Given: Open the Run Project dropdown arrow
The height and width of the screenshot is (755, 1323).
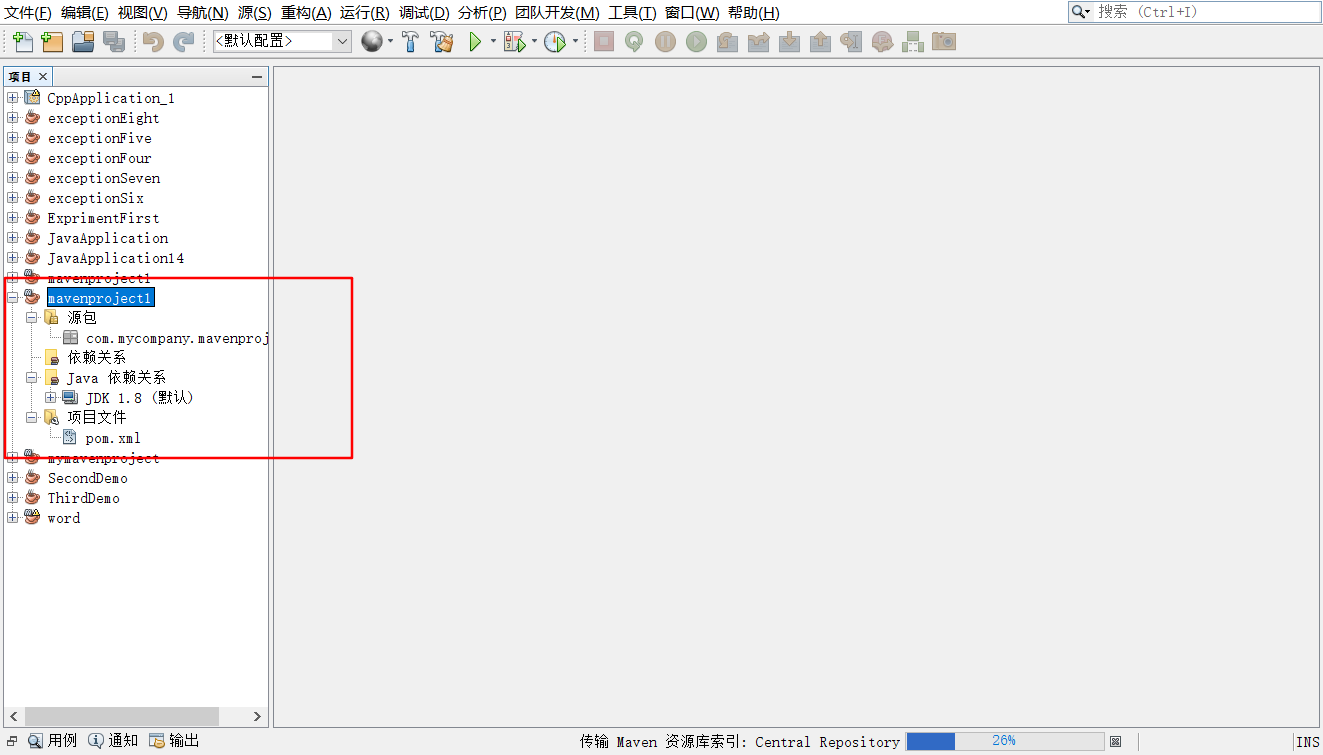Looking at the screenshot, I should pos(493,42).
